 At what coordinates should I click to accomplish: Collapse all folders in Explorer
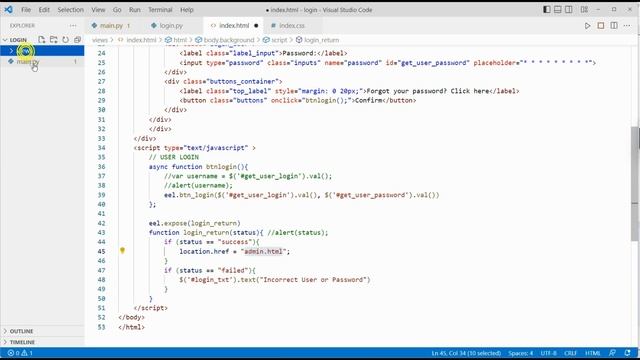pos(77,40)
